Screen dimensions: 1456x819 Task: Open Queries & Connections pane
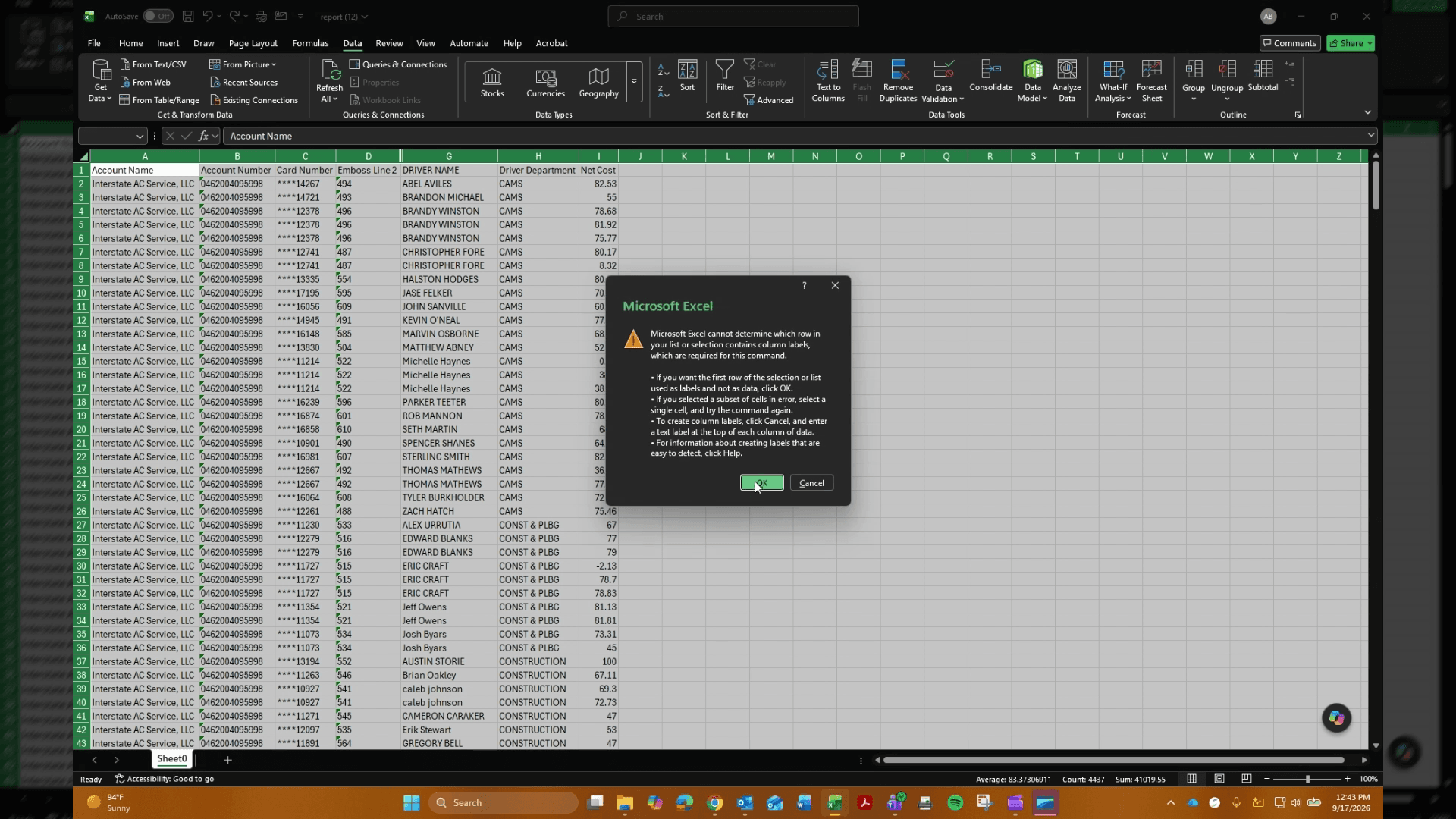[398, 64]
